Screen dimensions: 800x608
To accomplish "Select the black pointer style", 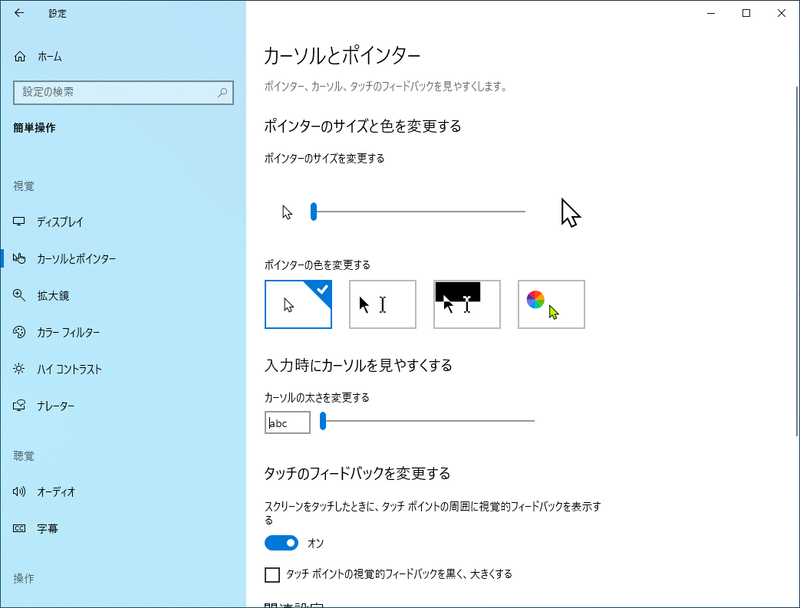I will point(382,304).
